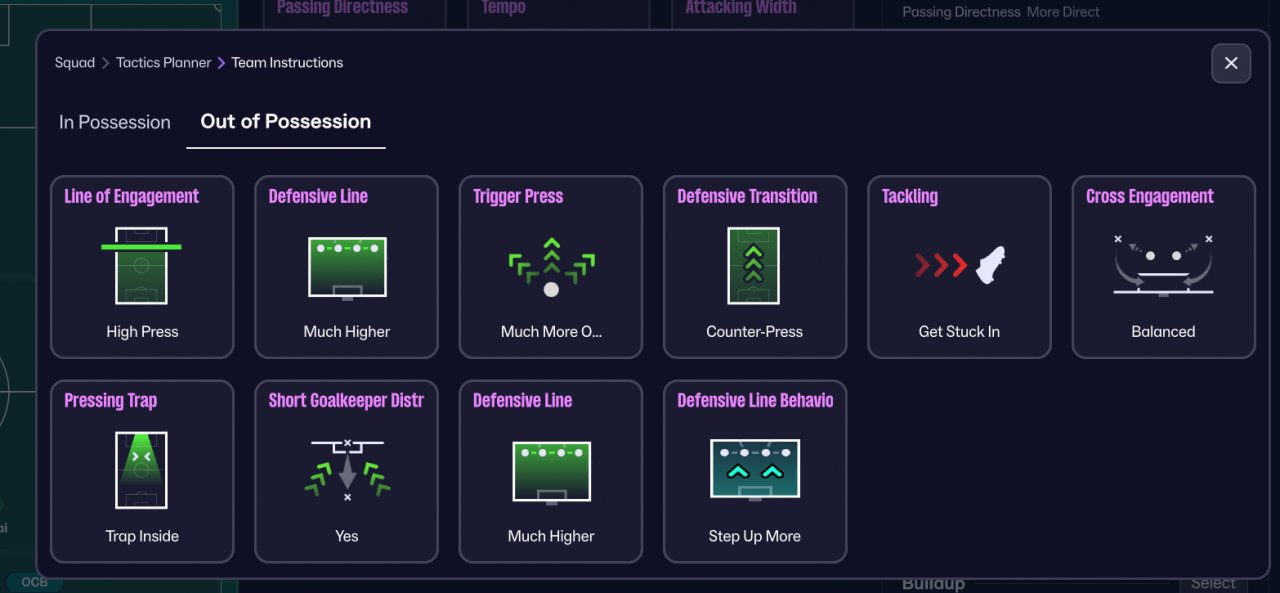The width and height of the screenshot is (1280, 593).
Task: Click the Trigger Press arrows icon
Action: pos(551,267)
